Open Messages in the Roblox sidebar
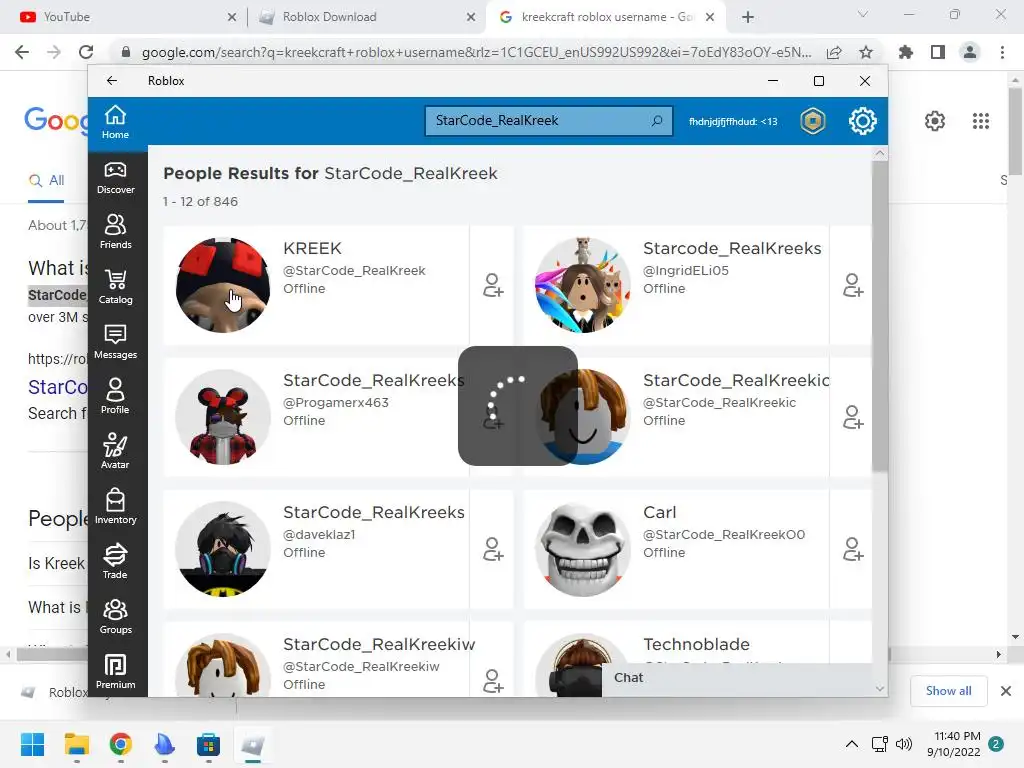1024x768 pixels. [x=116, y=342]
